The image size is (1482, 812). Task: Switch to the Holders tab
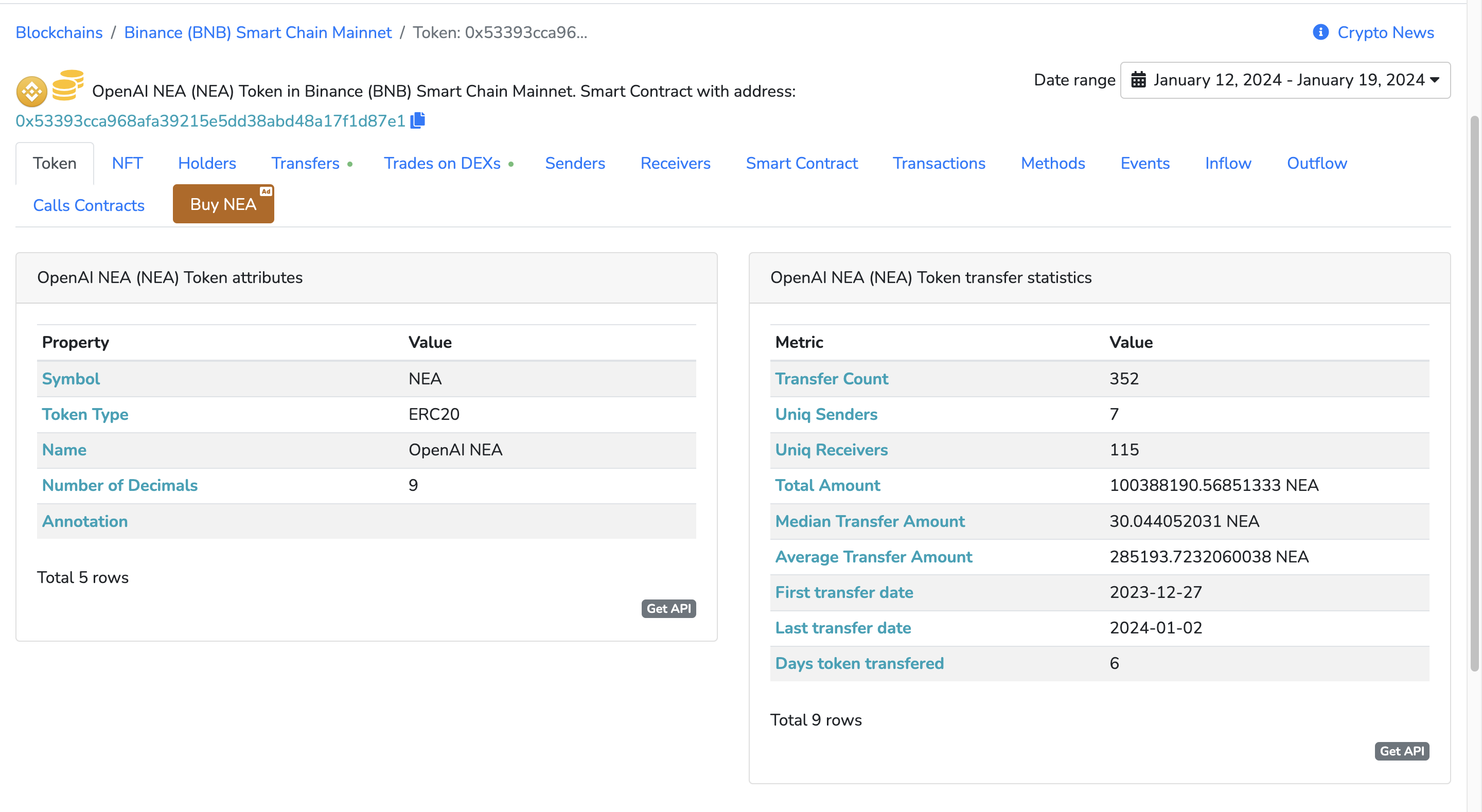pyautogui.click(x=207, y=164)
